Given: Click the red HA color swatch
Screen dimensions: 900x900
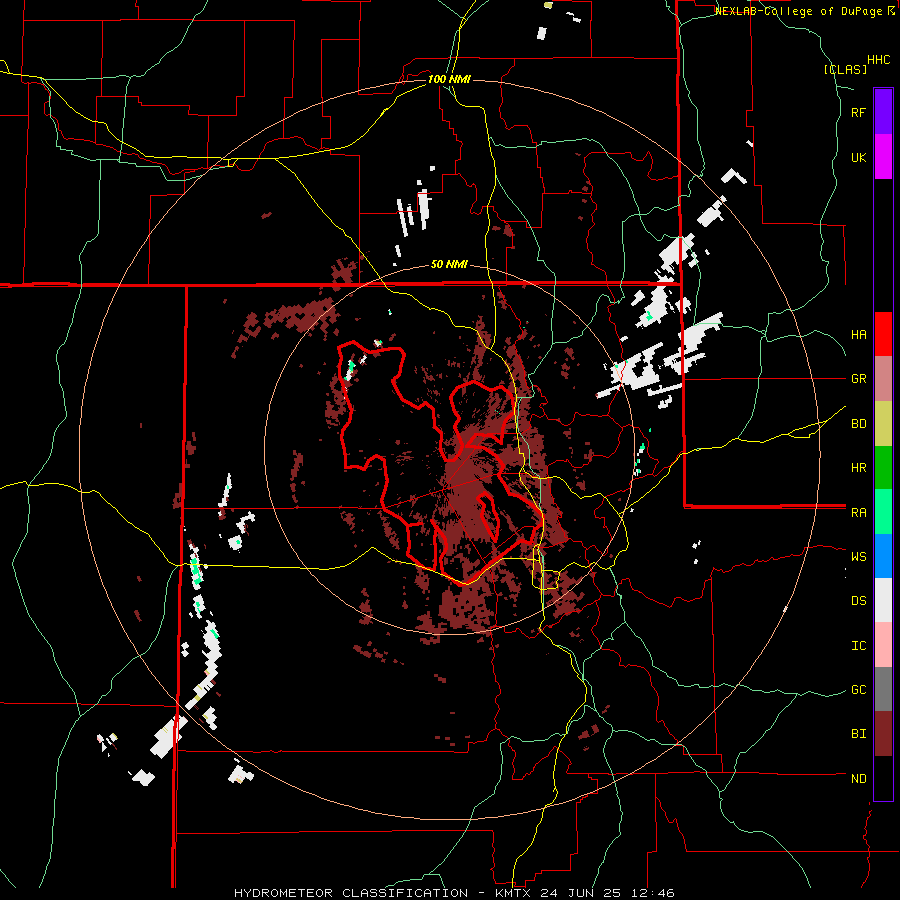Looking at the screenshot, I should coord(883,334).
